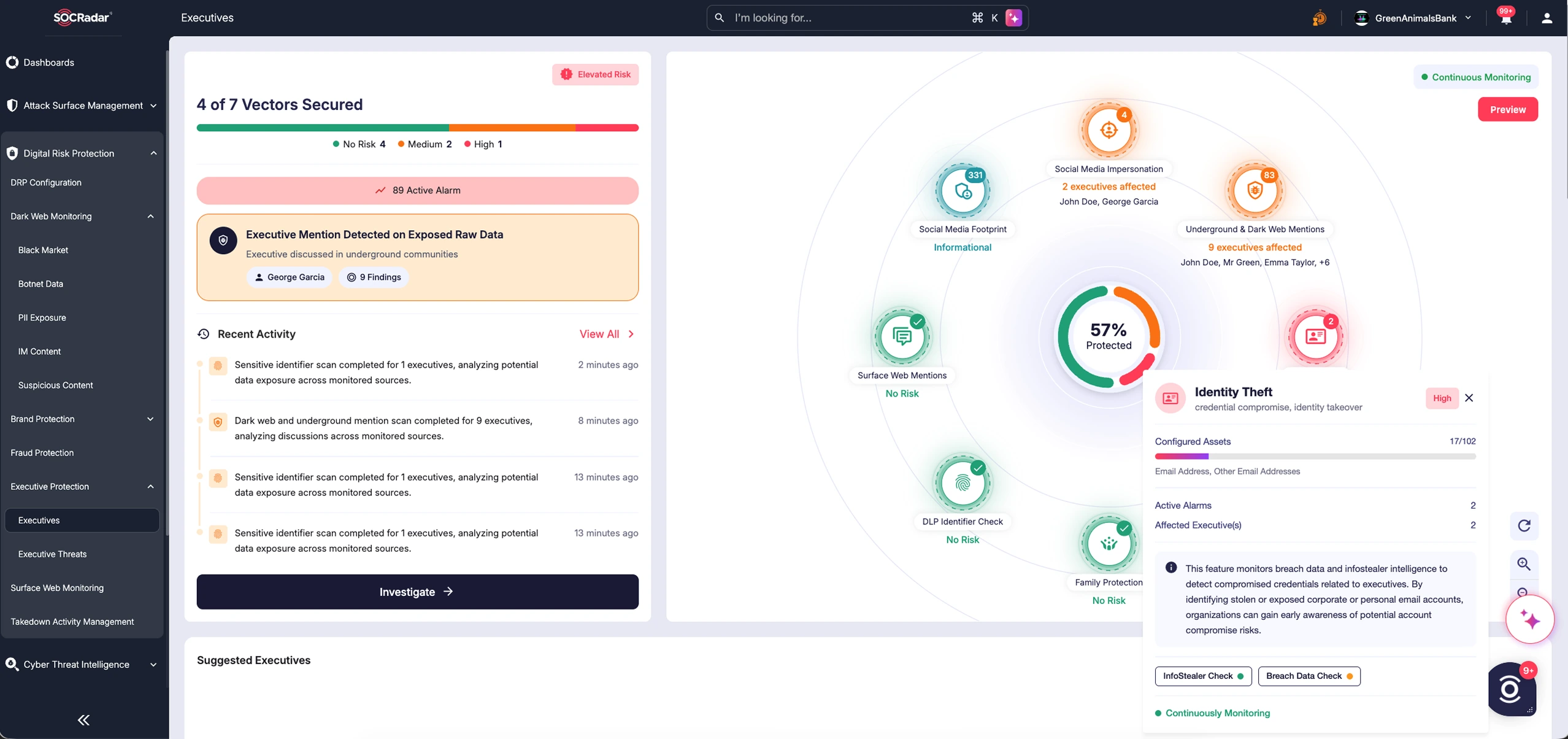The image size is (1568, 739).
Task: Expand Brand Protection submenu
Action: click(x=83, y=419)
